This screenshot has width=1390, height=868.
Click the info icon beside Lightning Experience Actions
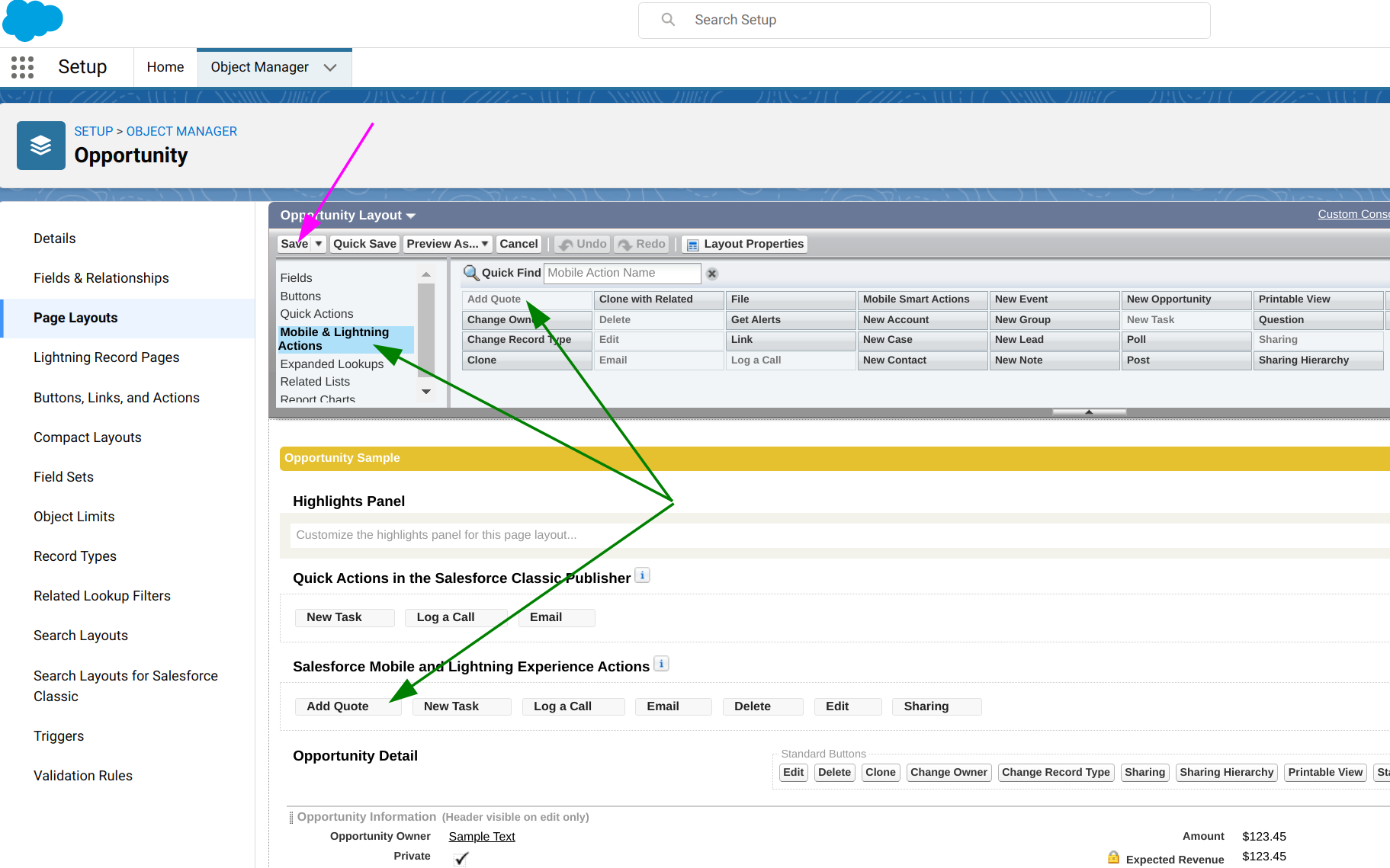tap(662, 664)
